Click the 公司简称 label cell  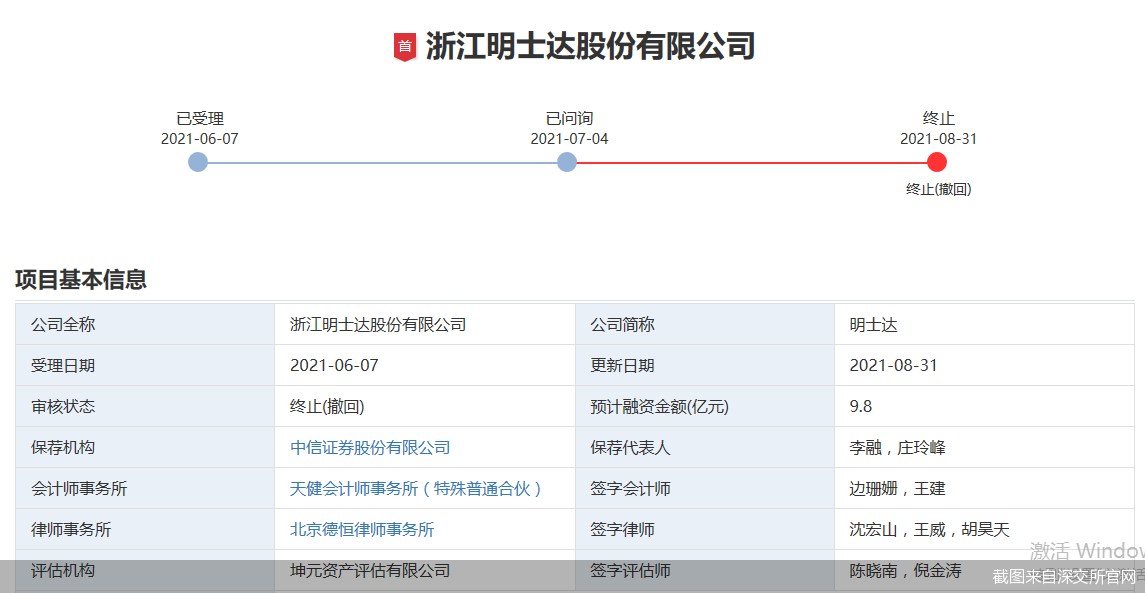[705, 324]
